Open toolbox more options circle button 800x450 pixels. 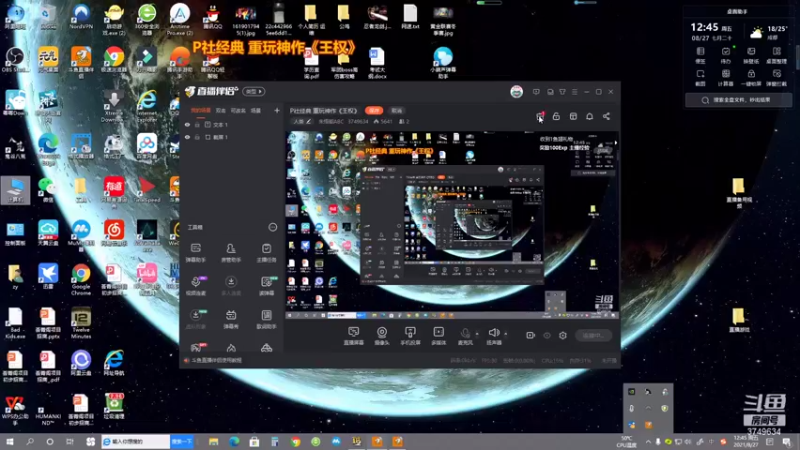point(273,227)
